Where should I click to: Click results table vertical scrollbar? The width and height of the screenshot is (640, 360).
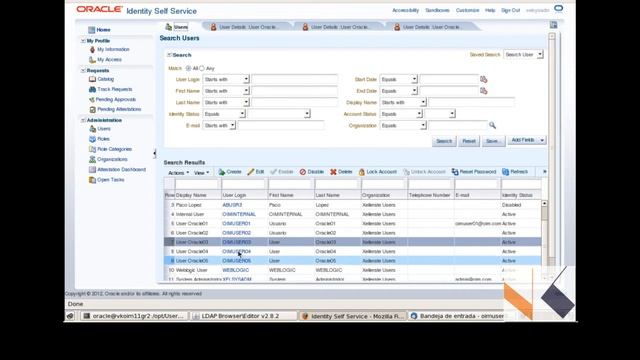coord(544,239)
